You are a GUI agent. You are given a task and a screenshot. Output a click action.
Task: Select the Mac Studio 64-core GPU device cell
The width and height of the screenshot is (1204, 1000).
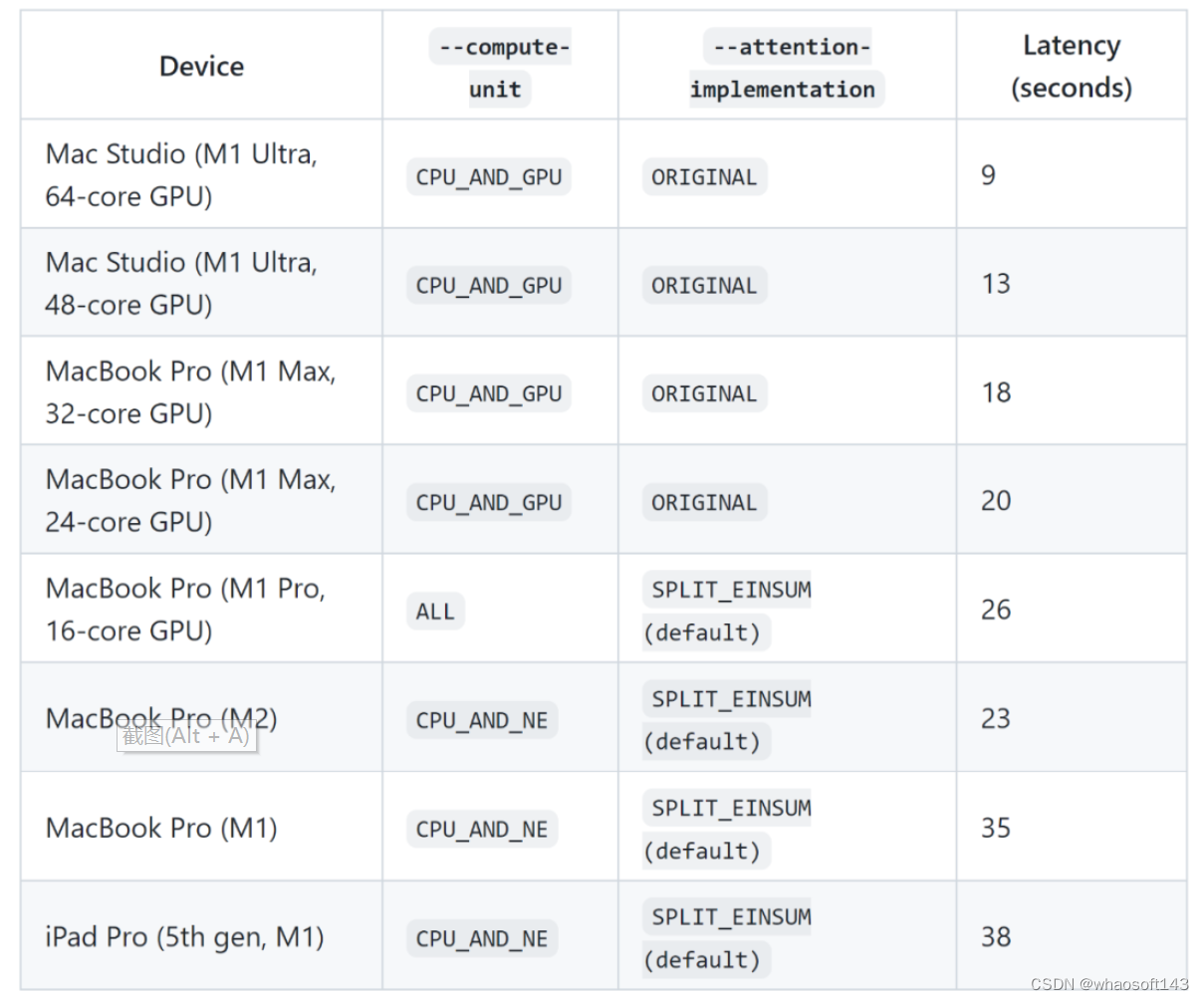[181, 175]
